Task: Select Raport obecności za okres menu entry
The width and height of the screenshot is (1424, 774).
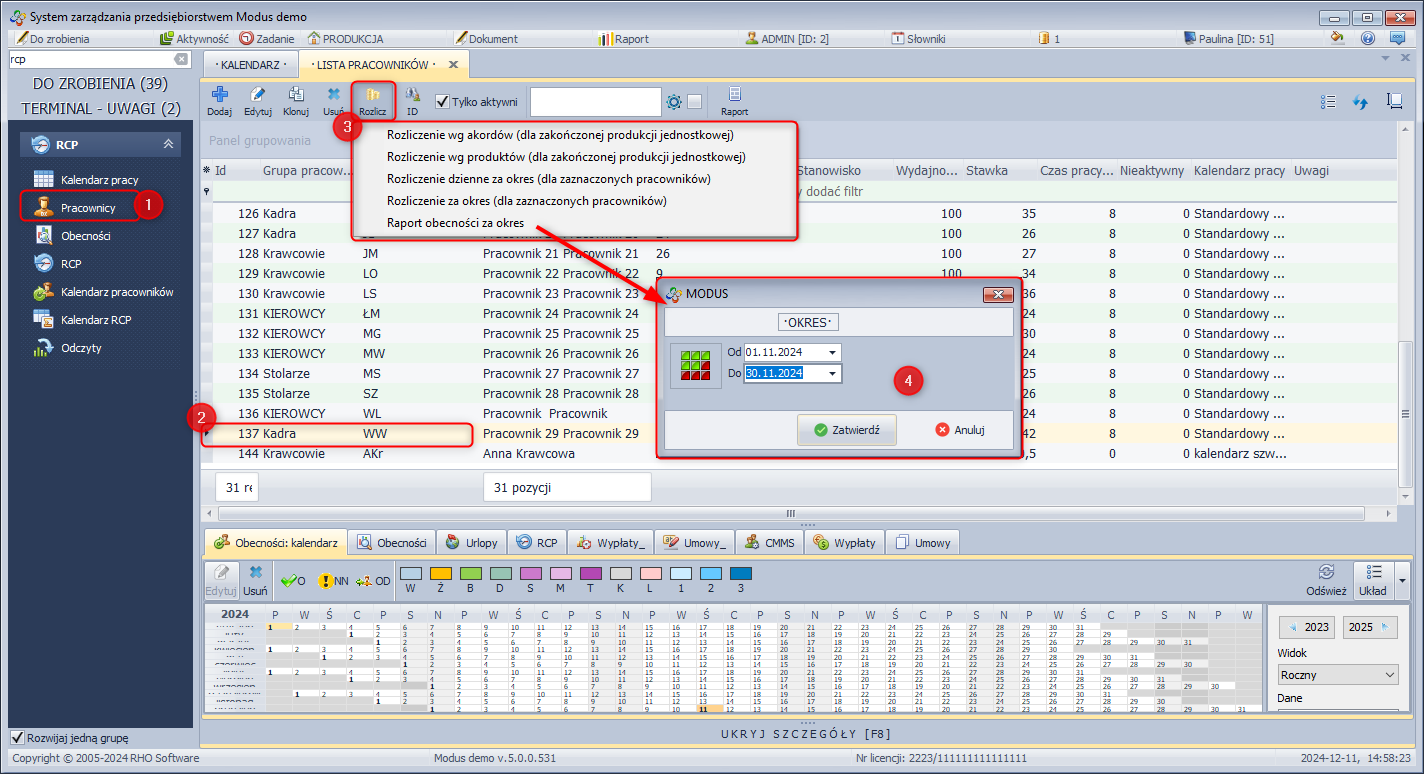Action: coord(440,223)
